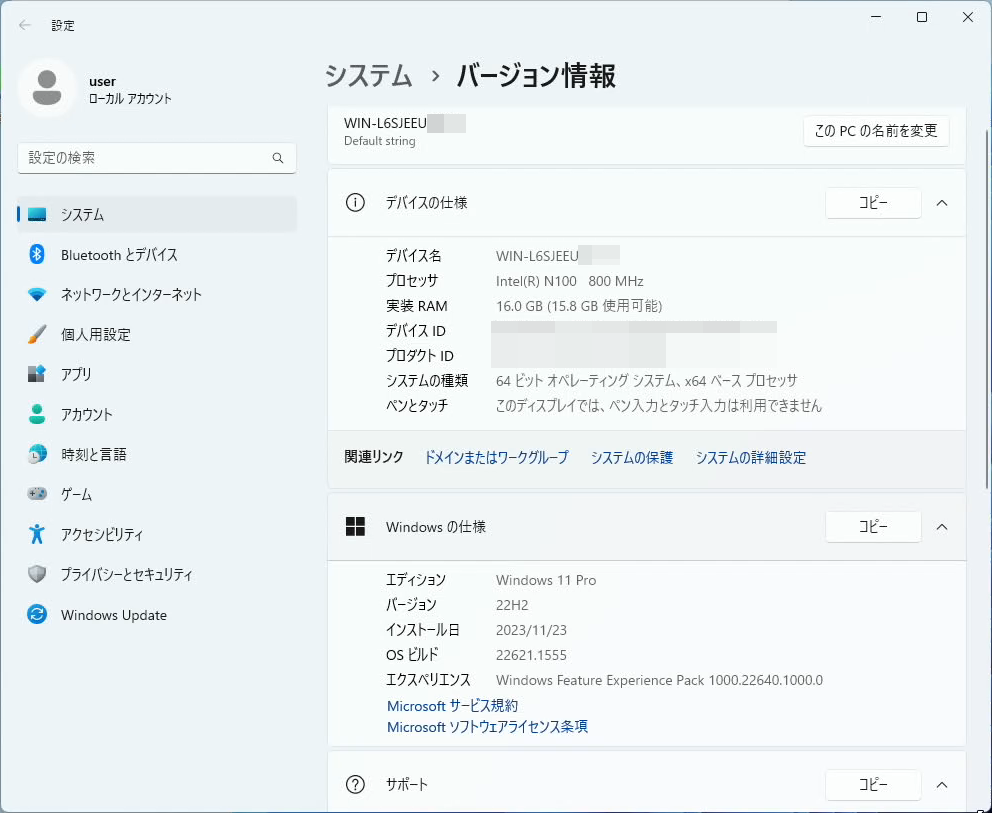992x813 pixels.
Task: Click the vertical scrollbar thumb
Action: coord(987,309)
